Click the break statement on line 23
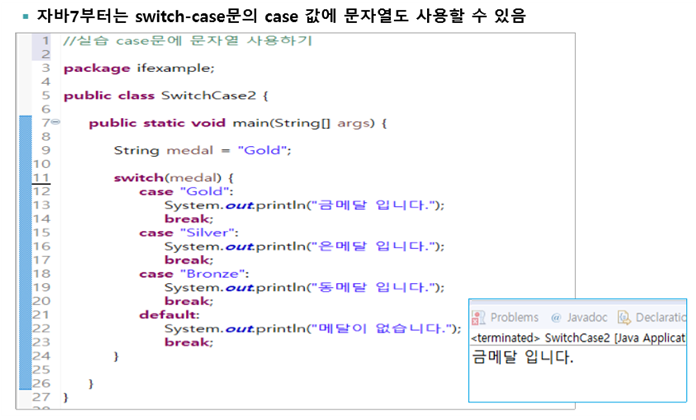This screenshot has height=420, width=696. click(189, 342)
